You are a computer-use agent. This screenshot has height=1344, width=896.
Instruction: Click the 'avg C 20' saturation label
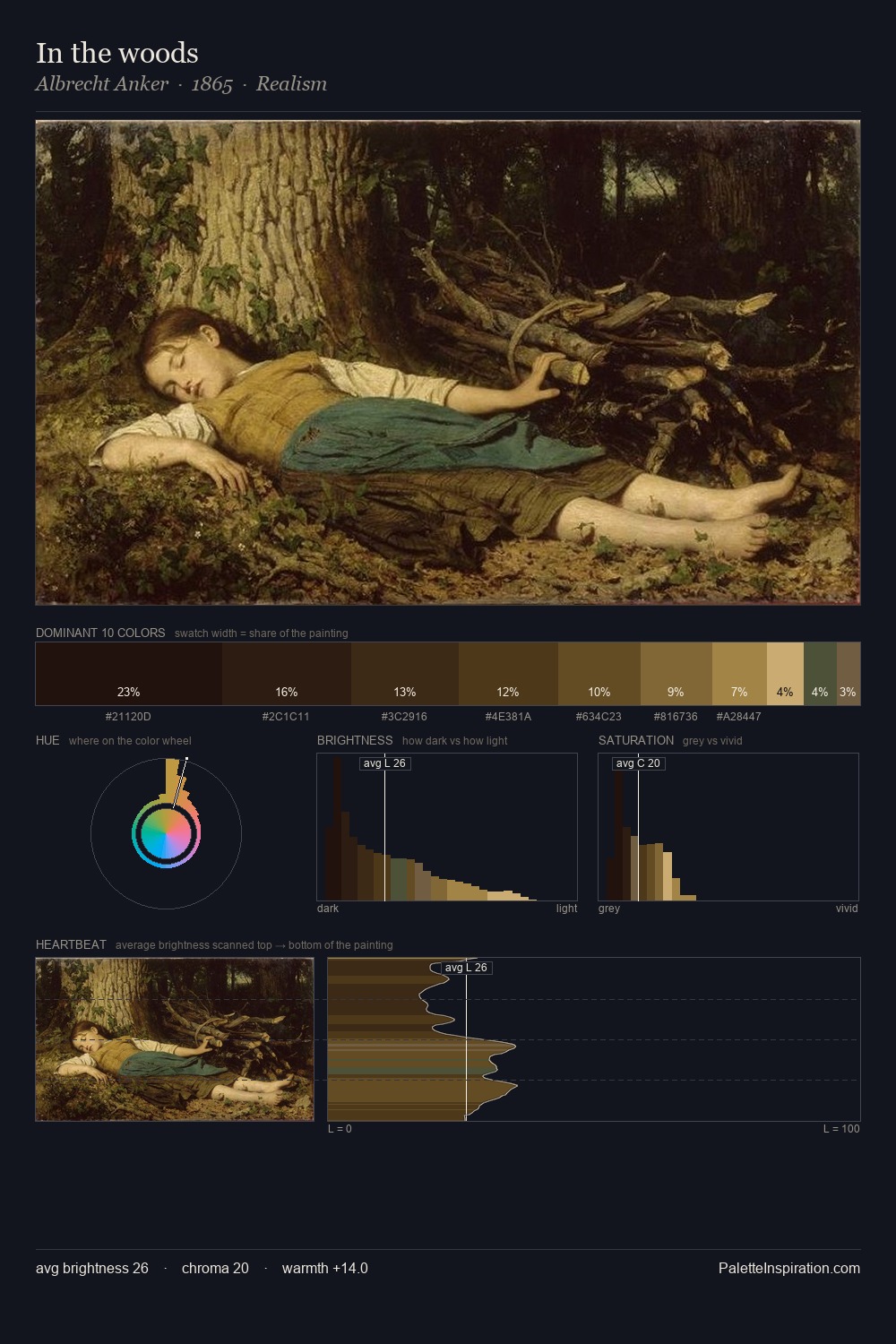(638, 763)
